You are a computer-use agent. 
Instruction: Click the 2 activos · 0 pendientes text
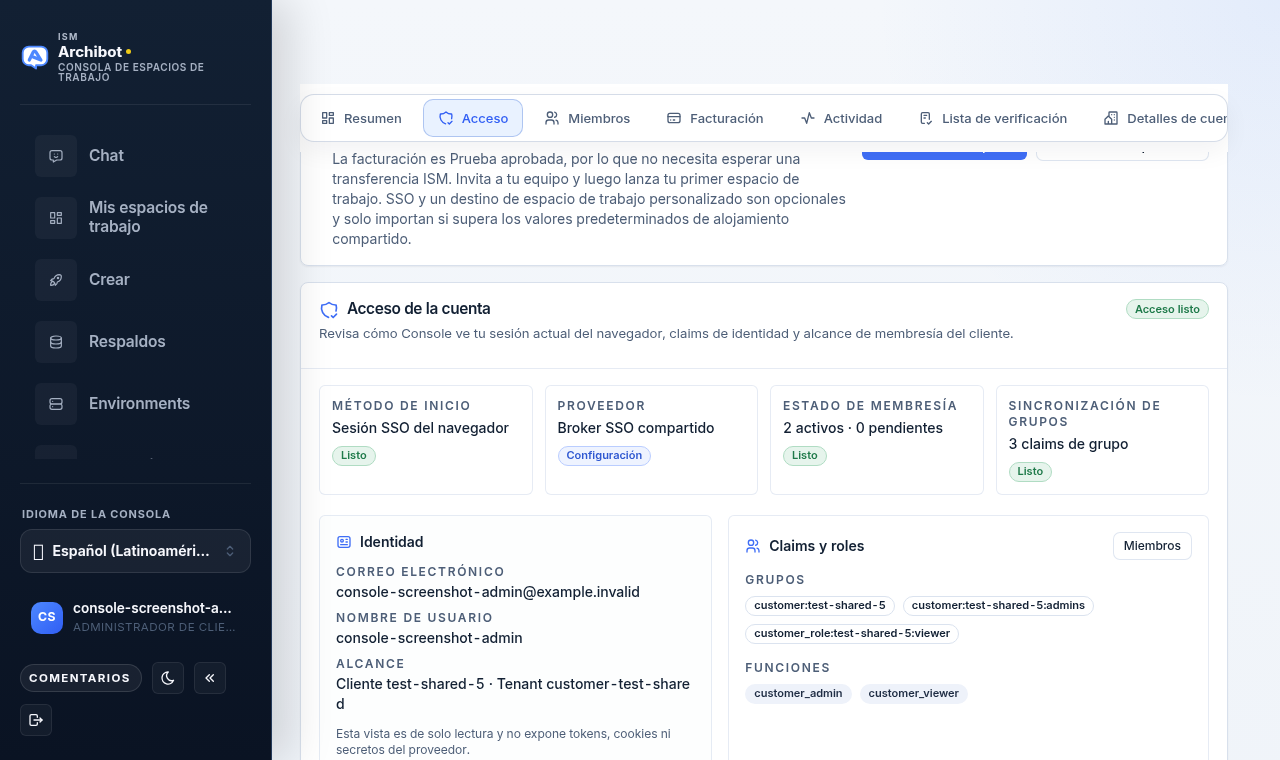click(x=863, y=428)
